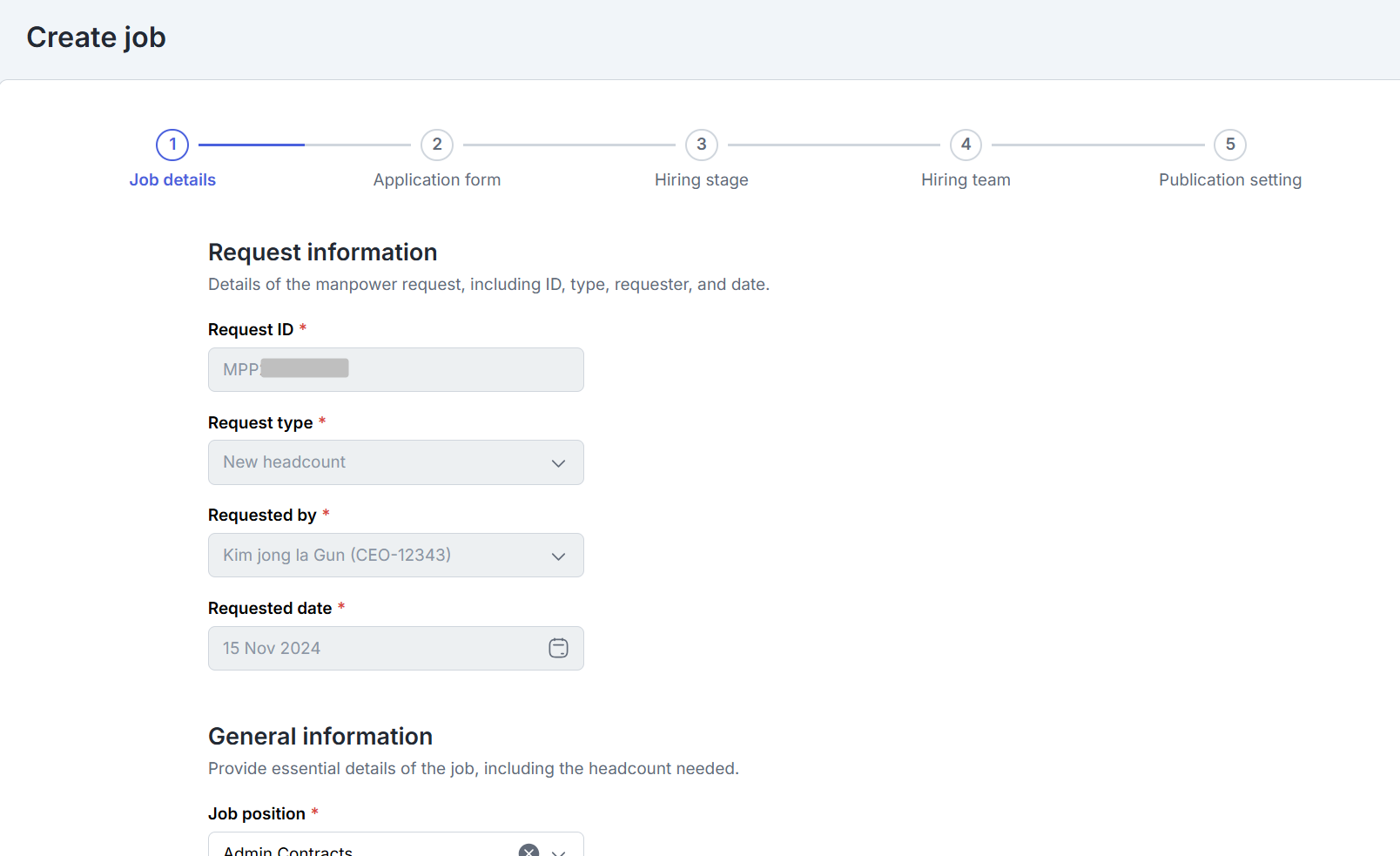This screenshot has height=856, width=1400.
Task: Select the step 3 circle indicator
Action: 702,145
